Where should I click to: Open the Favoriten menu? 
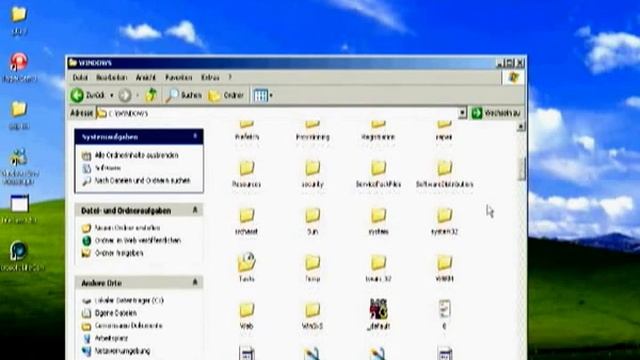178,77
